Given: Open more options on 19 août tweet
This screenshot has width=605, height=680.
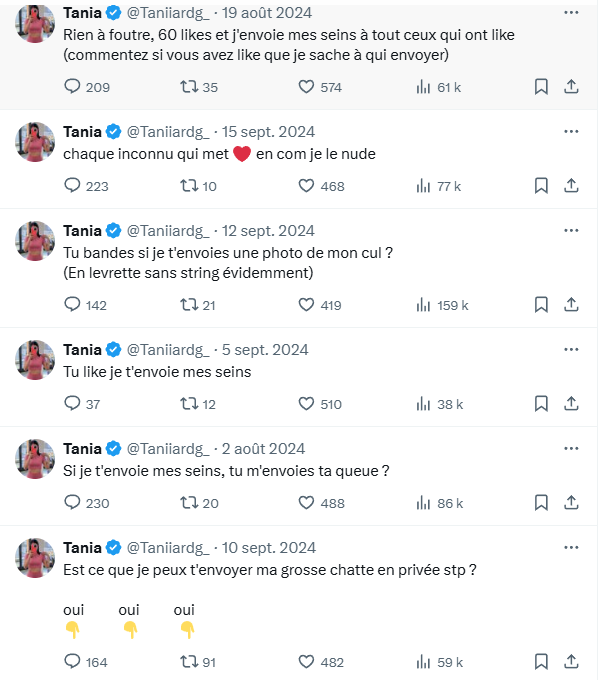Looking at the screenshot, I should [x=571, y=13].
